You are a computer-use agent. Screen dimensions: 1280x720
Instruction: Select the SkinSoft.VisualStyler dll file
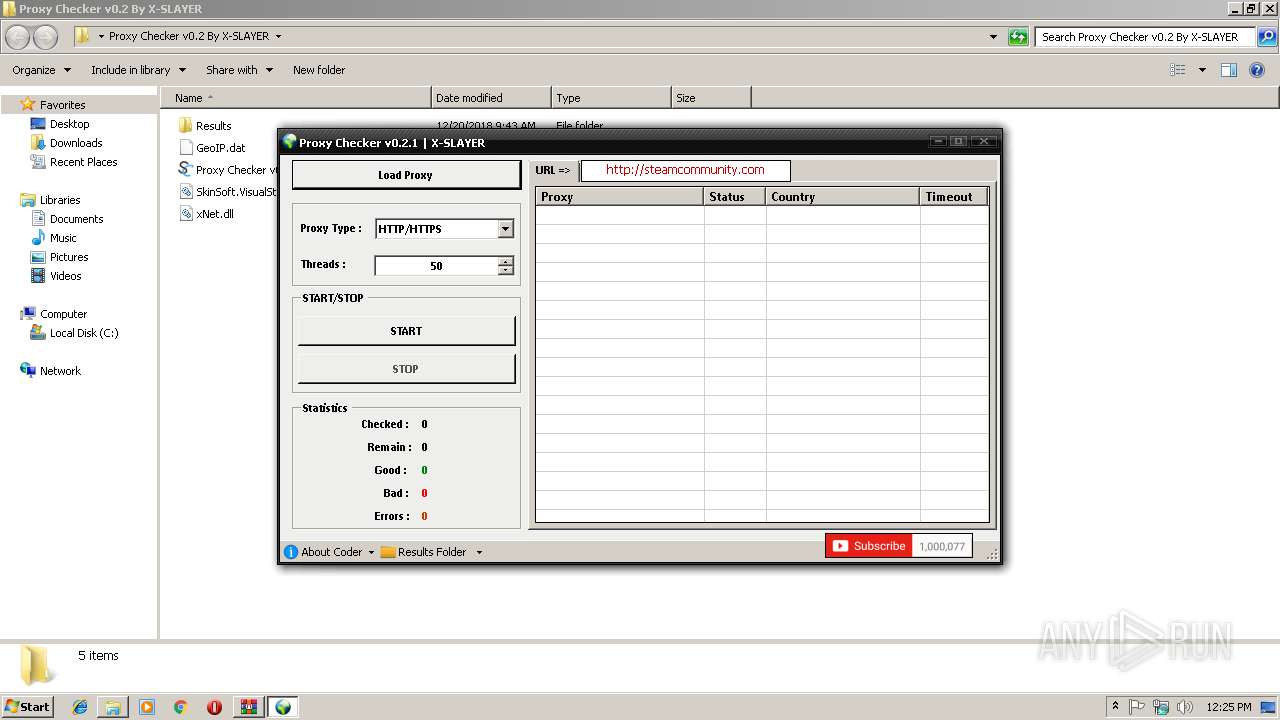coord(228,192)
